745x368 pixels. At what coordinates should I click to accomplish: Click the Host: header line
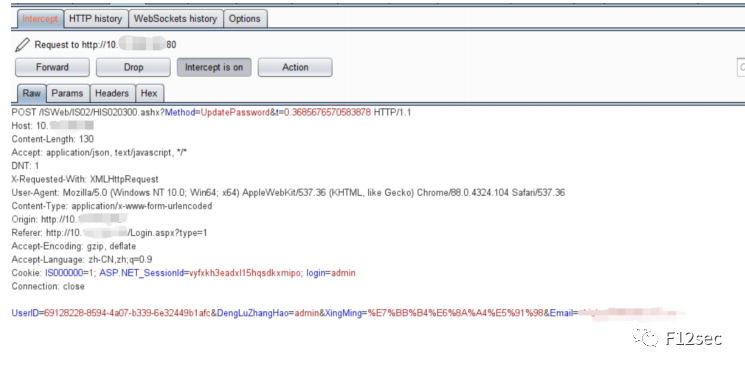52,126
